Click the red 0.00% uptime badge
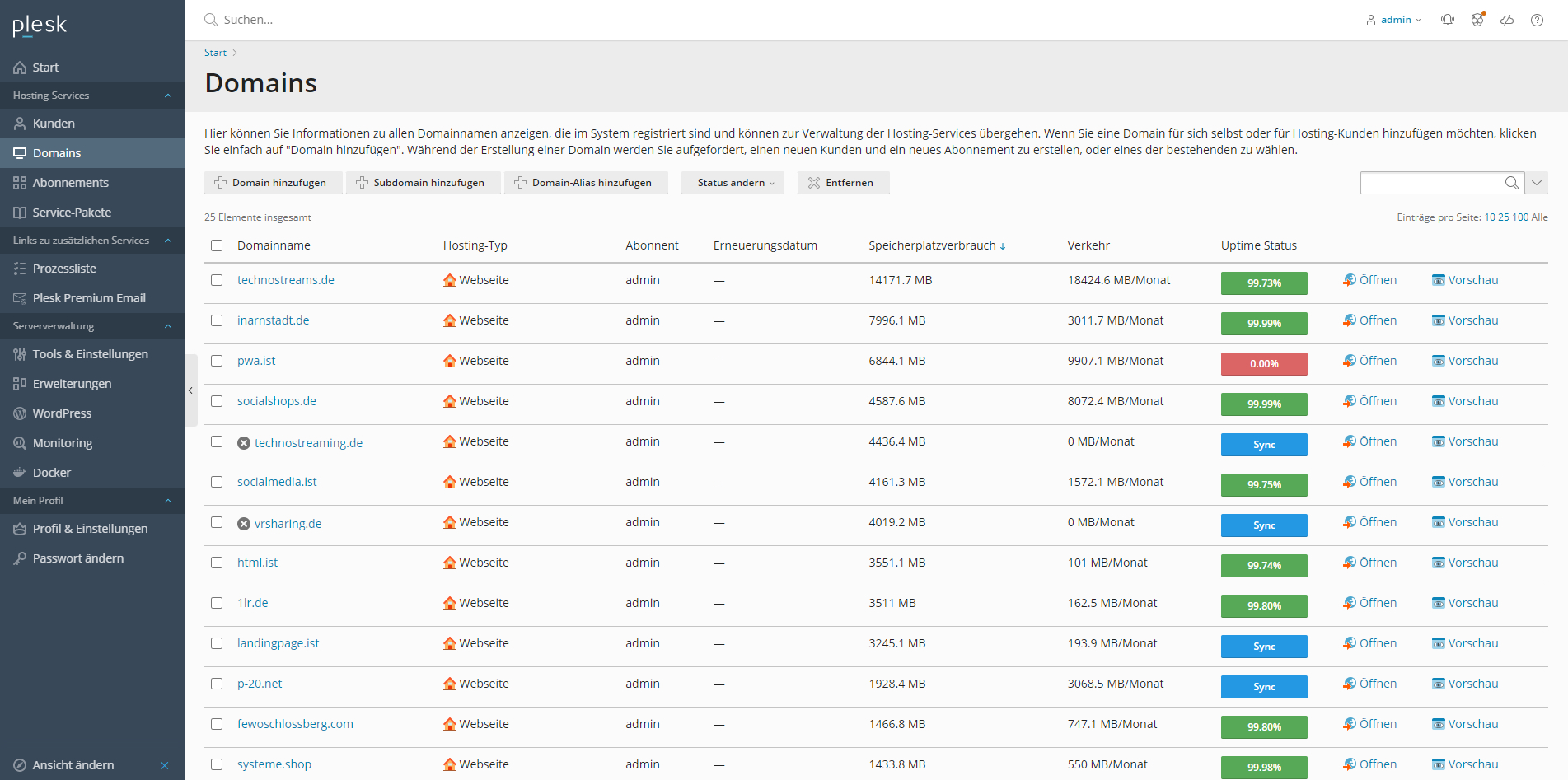This screenshot has height=780, width=1568. coord(1263,363)
